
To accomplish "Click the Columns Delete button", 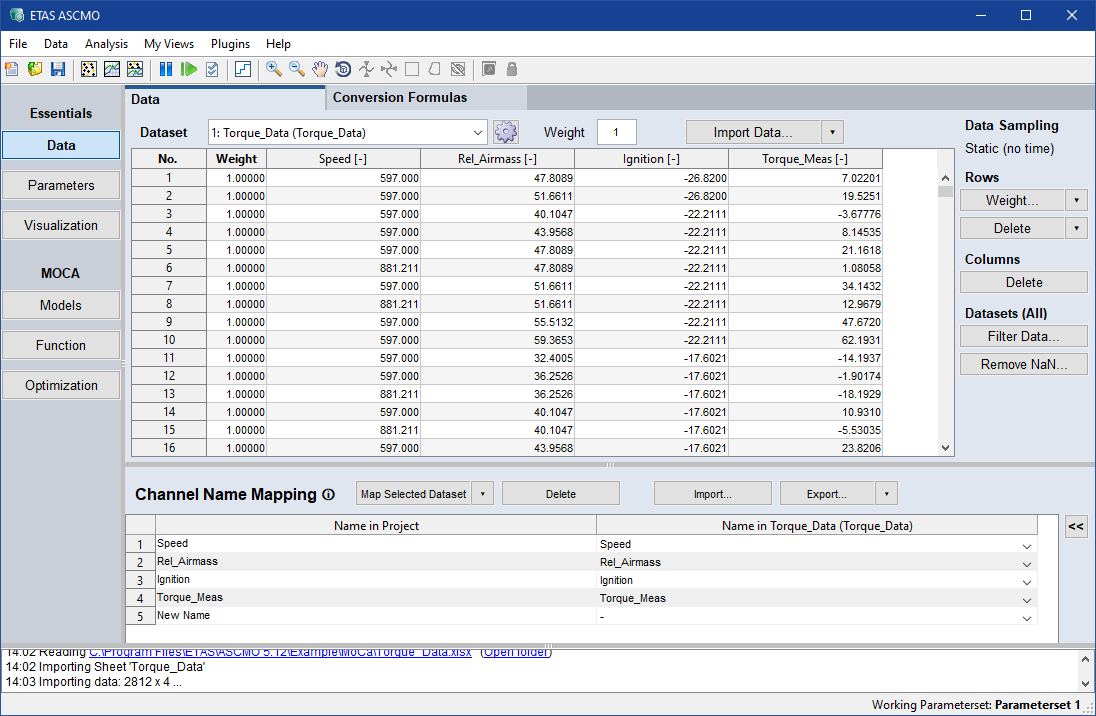I will pyautogui.click(x=1023, y=282).
